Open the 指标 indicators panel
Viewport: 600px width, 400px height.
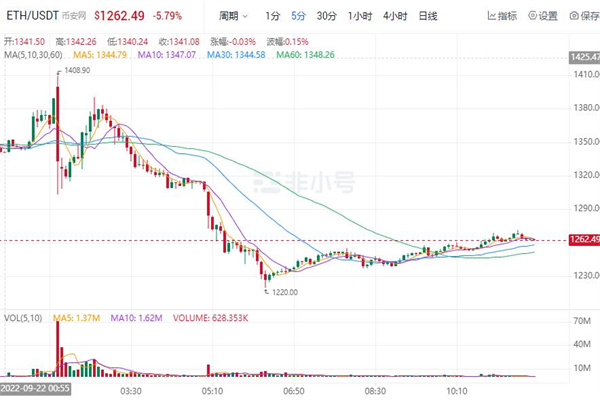point(502,16)
